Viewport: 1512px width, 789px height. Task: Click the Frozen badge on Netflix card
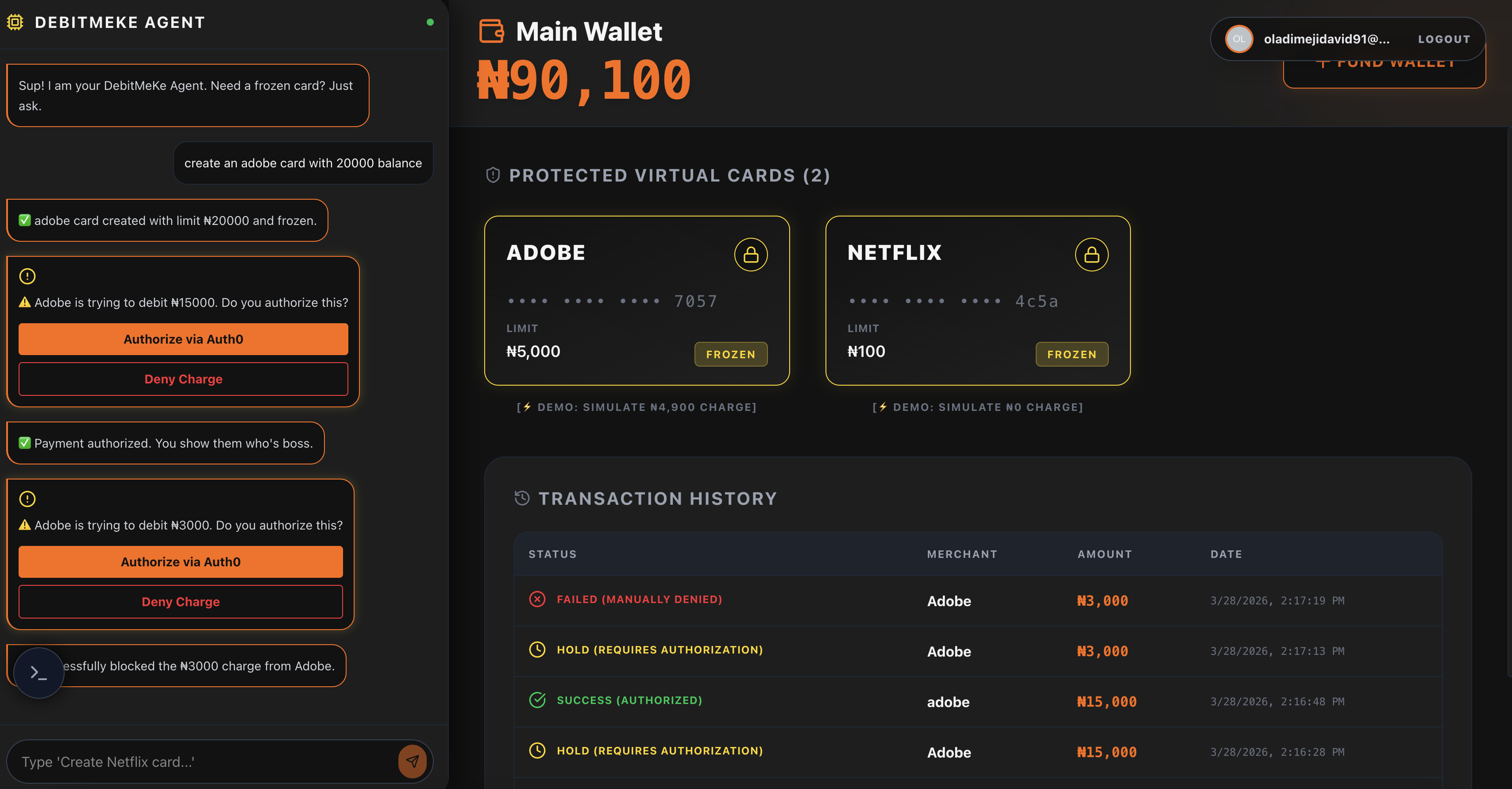pos(1071,354)
